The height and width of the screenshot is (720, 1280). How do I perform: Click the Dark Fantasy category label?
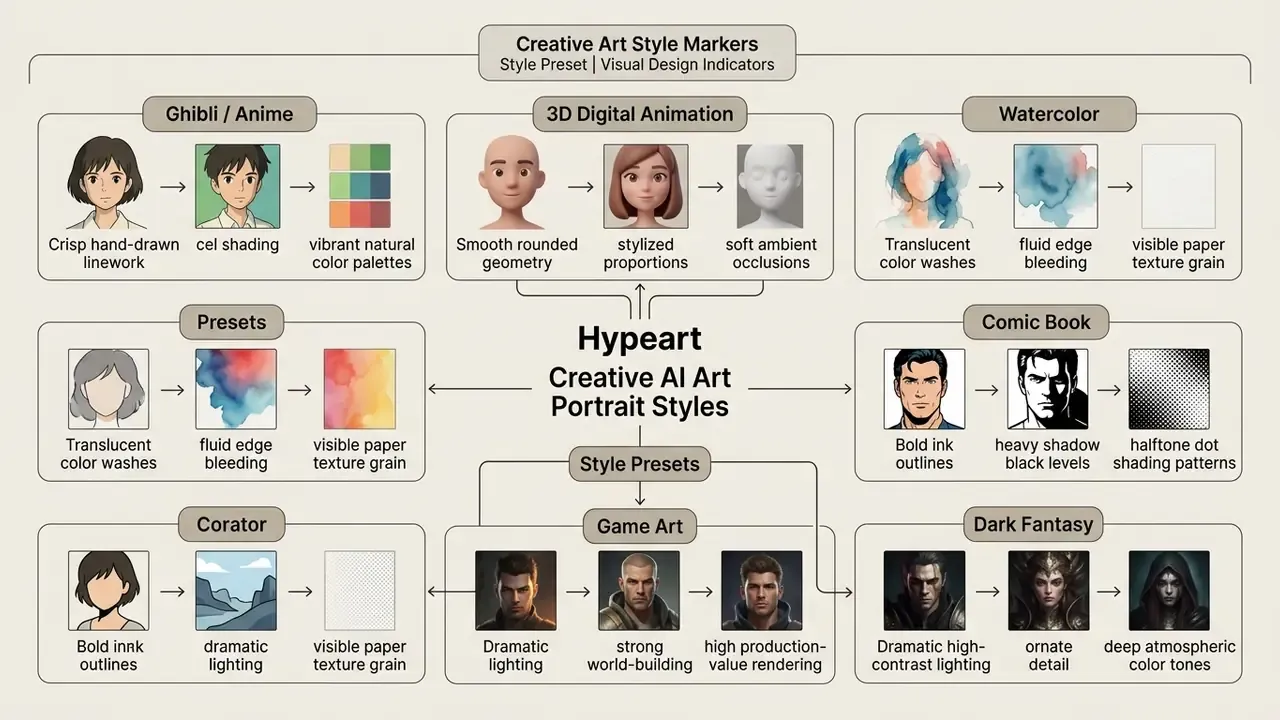click(x=1034, y=524)
